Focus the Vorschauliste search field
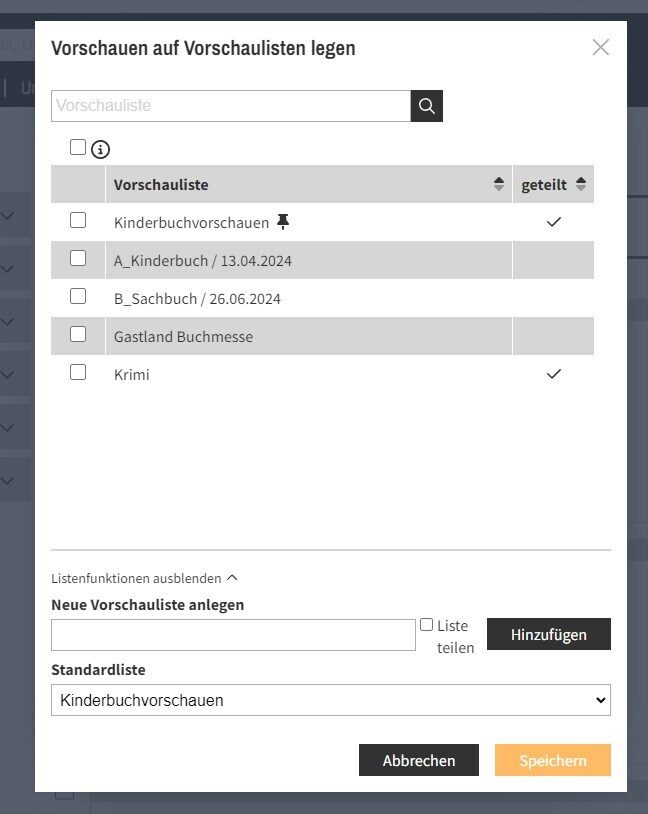The width and height of the screenshot is (648, 814). coord(231,106)
